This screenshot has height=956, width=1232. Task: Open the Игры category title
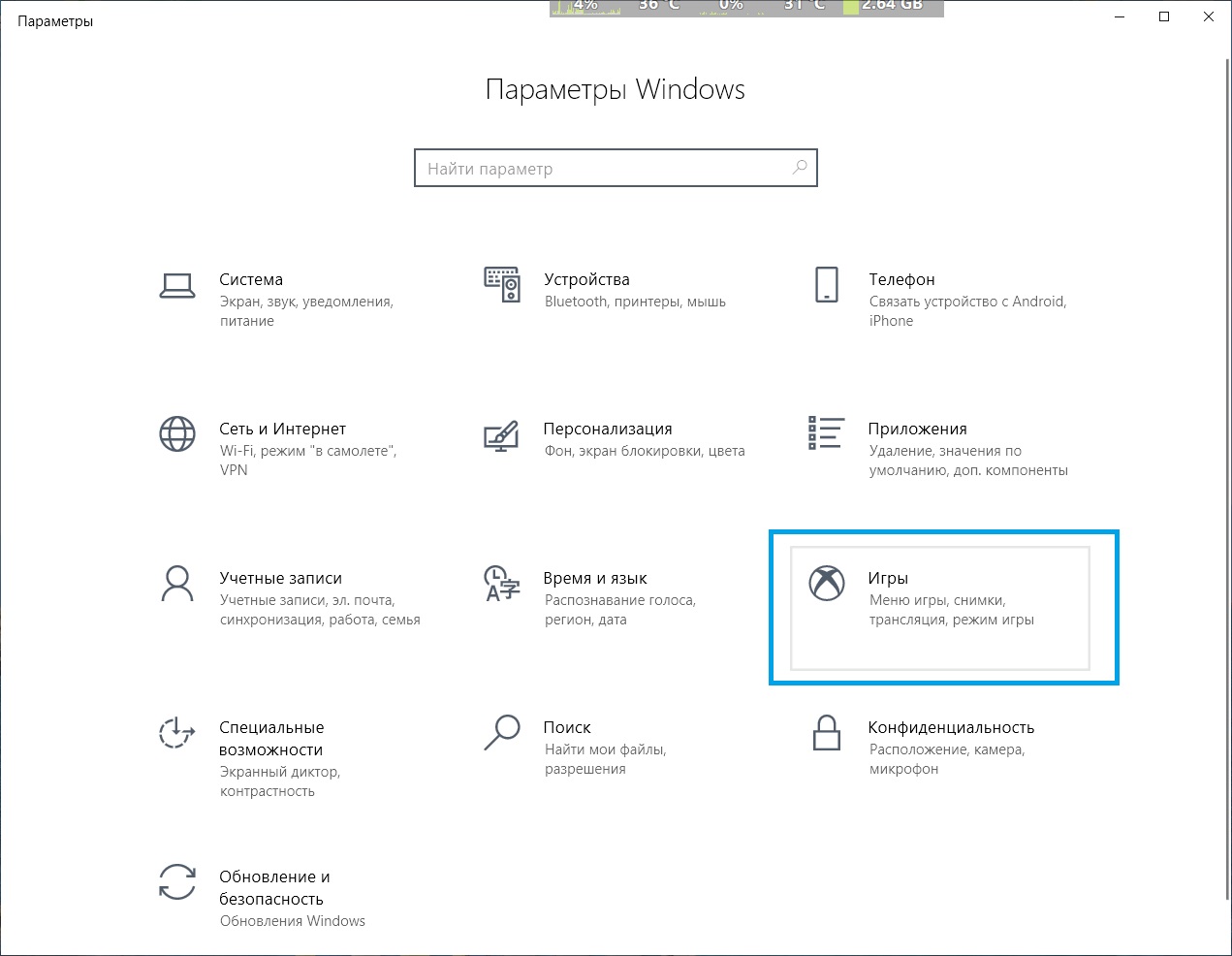[x=888, y=578]
